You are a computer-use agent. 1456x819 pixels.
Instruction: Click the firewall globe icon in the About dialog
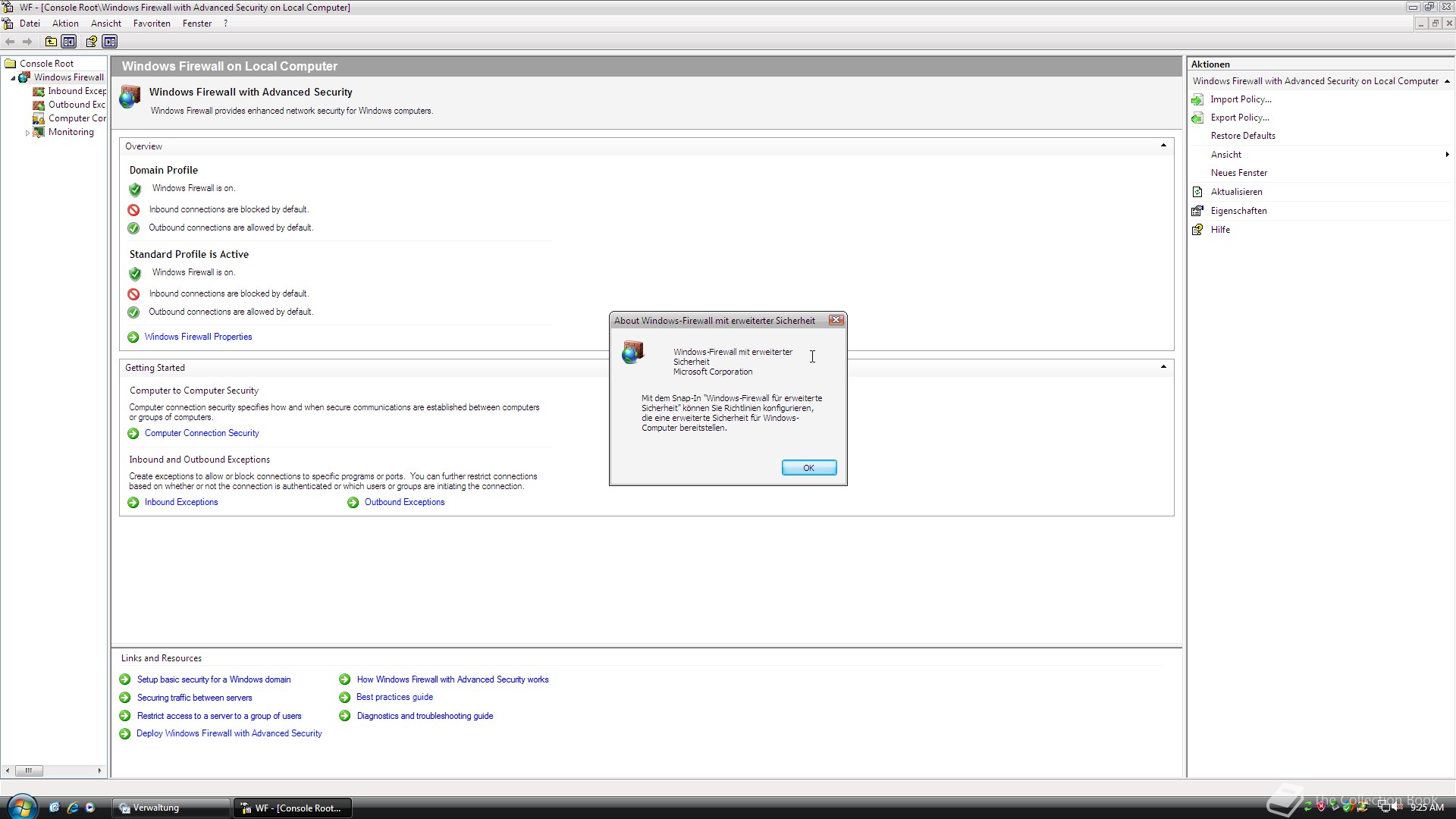click(633, 353)
